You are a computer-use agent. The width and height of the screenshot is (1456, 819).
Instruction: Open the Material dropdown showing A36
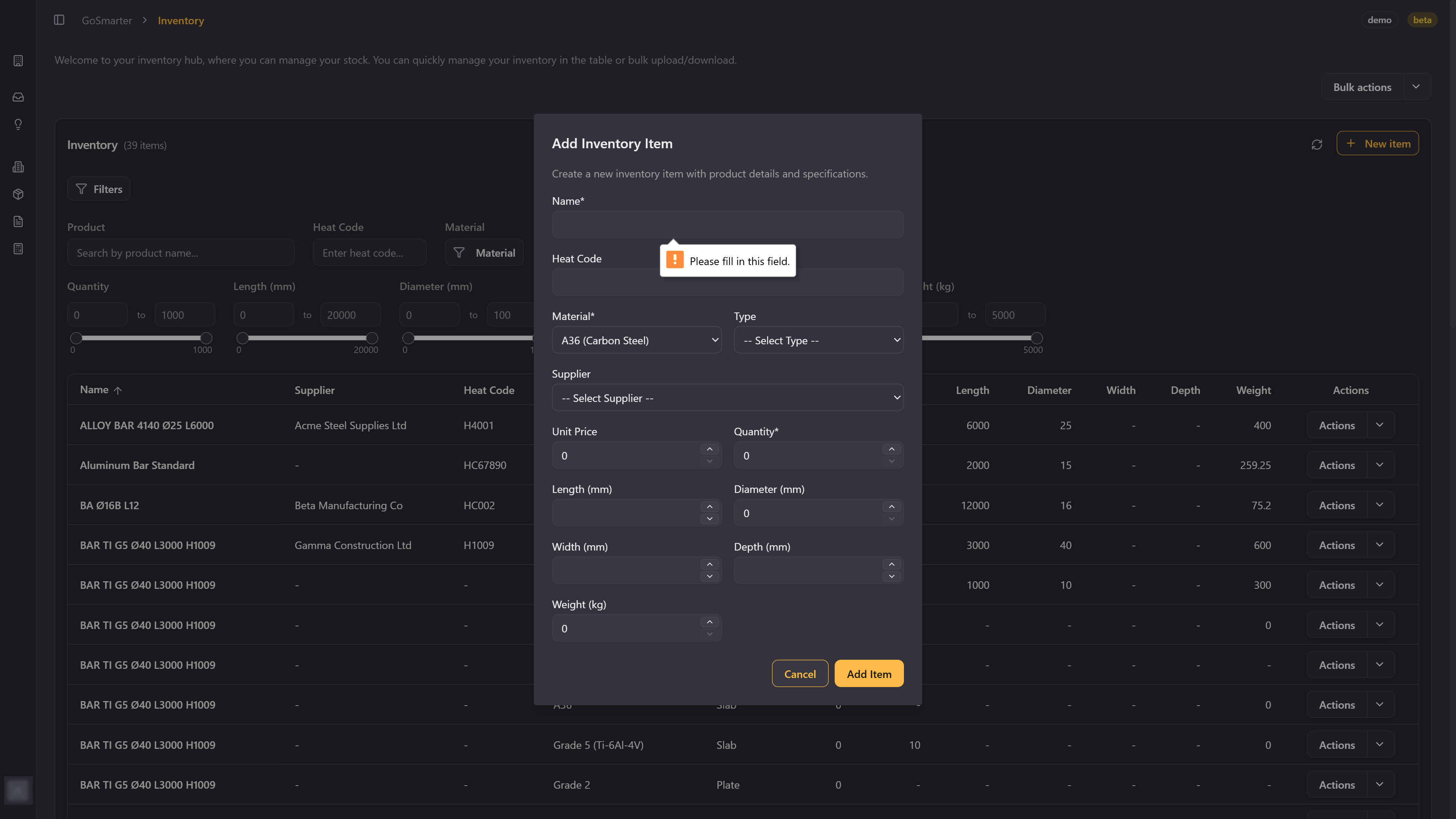637,340
